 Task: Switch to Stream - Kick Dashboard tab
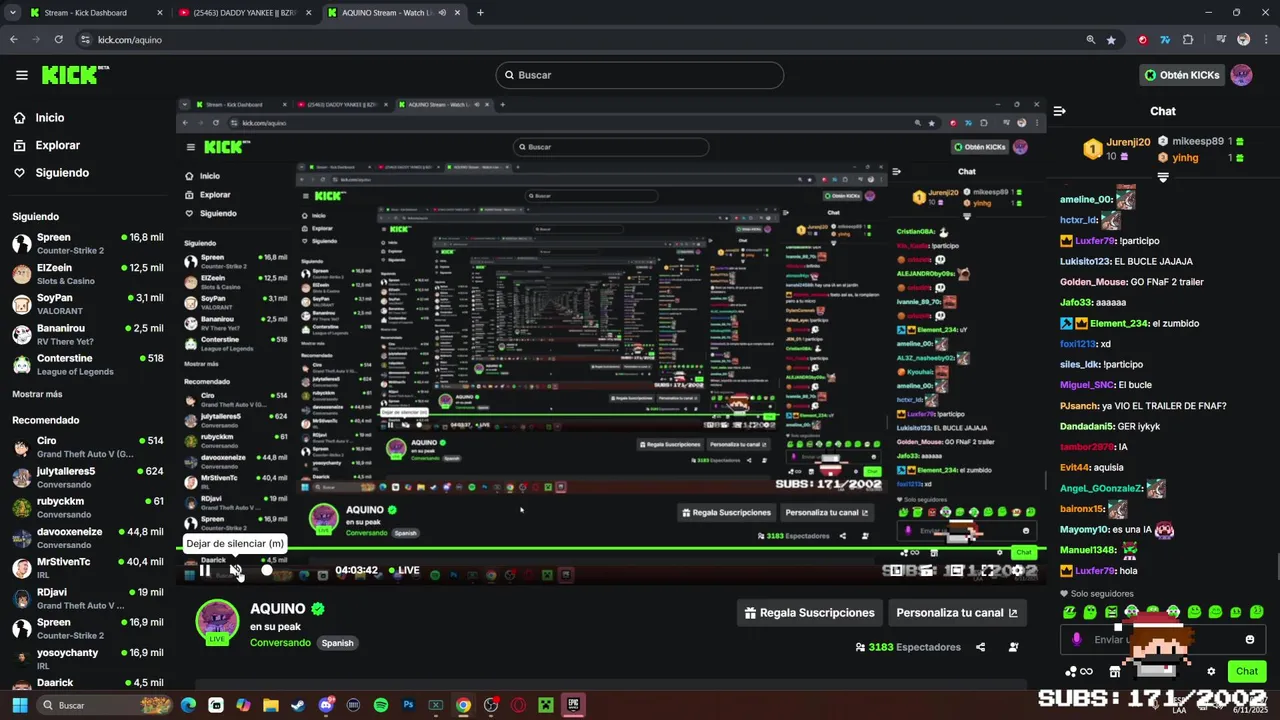click(96, 13)
